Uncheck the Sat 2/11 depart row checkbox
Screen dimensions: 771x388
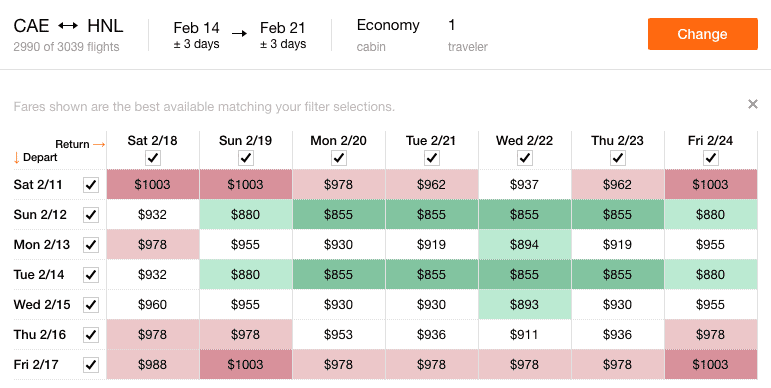pos(91,185)
